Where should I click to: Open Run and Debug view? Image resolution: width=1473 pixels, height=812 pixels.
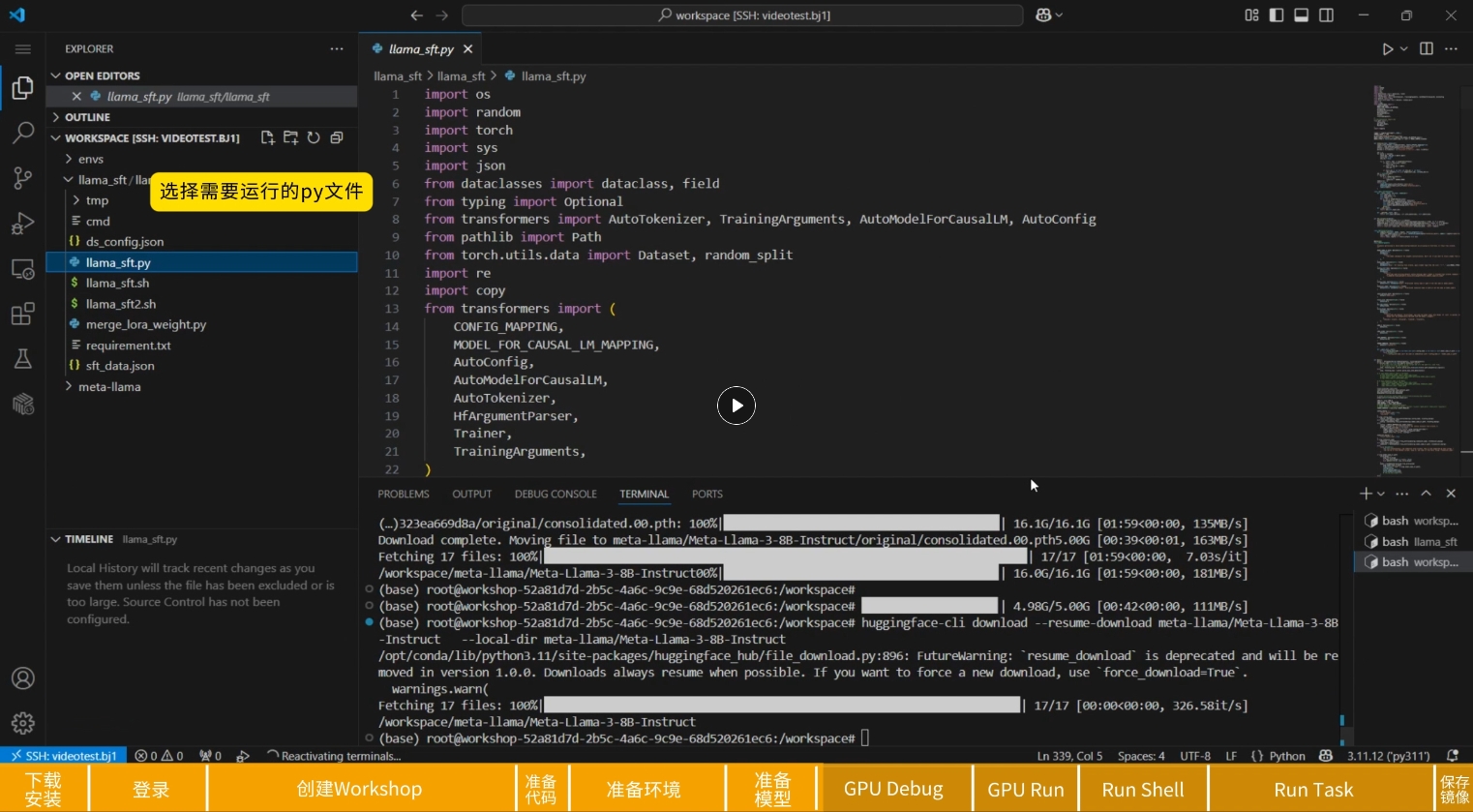(x=23, y=224)
